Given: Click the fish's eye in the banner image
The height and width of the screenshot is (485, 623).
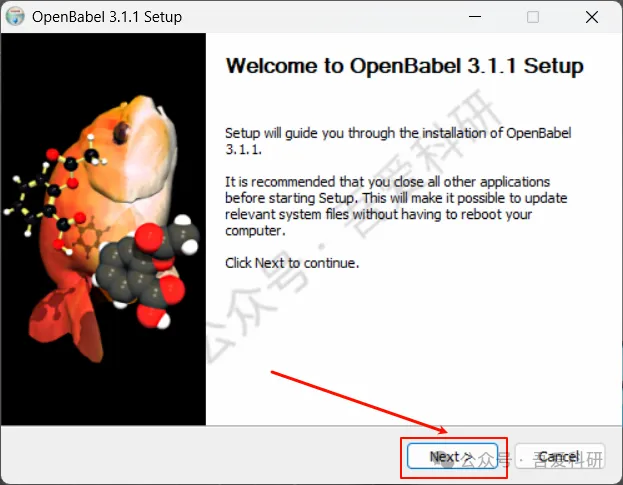Looking at the screenshot, I should pyautogui.click(x=121, y=132).
